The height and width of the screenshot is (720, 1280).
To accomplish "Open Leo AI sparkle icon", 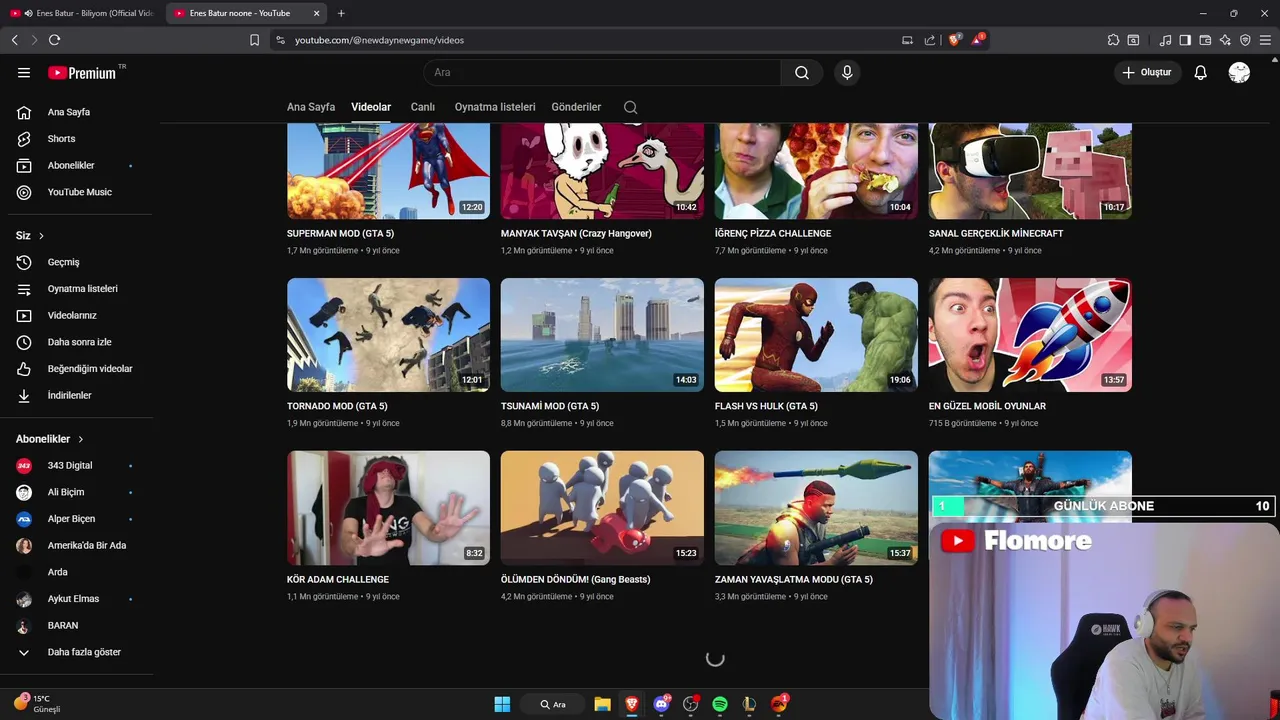I will tap(1225, 40).
